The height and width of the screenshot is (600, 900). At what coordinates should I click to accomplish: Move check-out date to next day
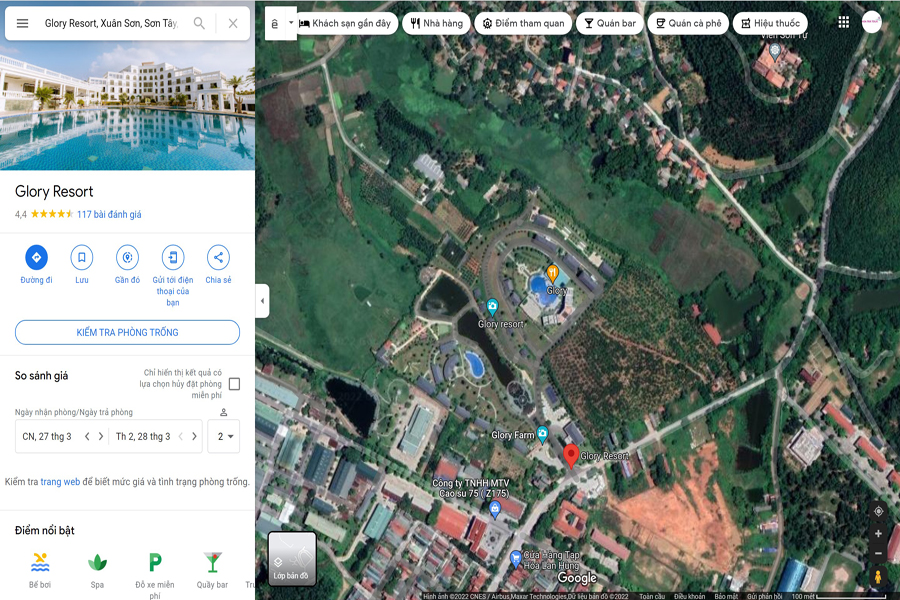coord(194,436)
